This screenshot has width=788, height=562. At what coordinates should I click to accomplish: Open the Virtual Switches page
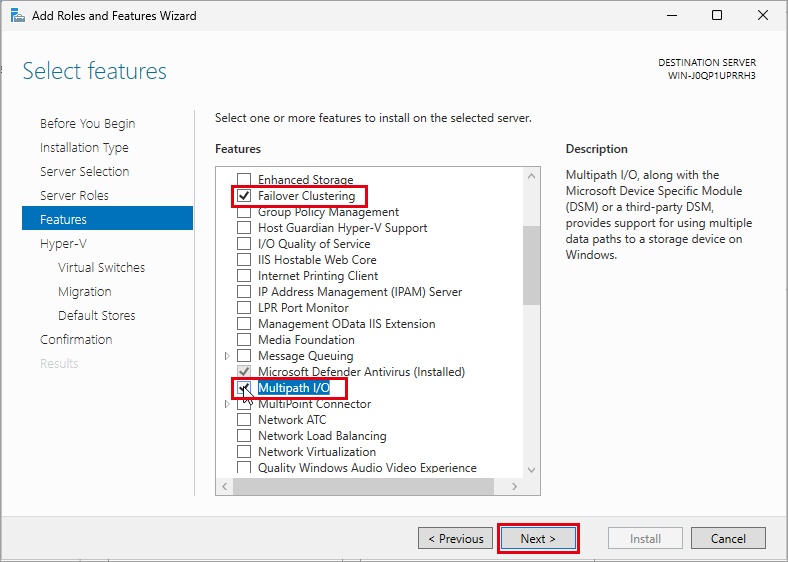click(x=102, y=267)
